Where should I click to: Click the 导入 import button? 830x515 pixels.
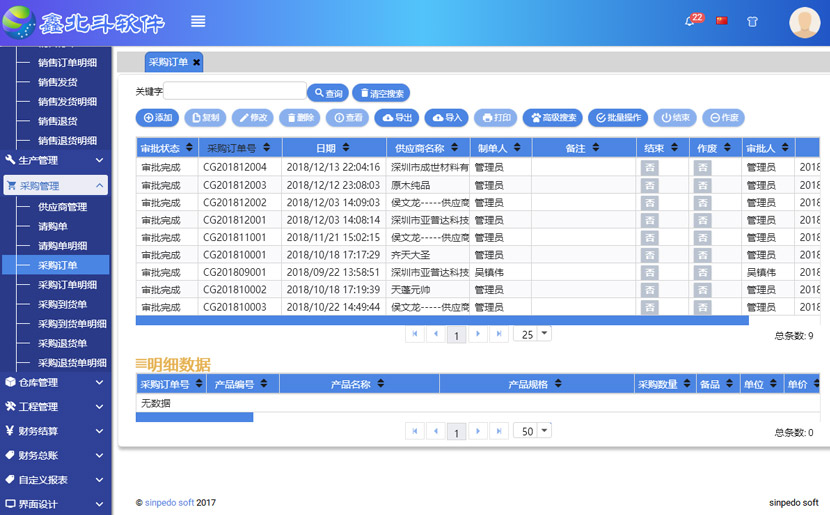447,118
